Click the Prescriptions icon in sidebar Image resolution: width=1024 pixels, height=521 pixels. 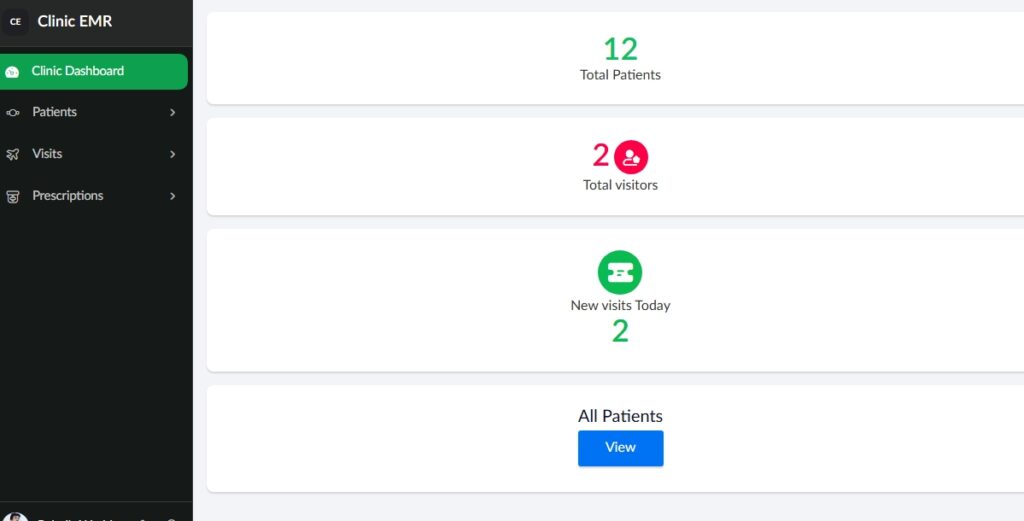pyautogui.click(x=12, y=197)
